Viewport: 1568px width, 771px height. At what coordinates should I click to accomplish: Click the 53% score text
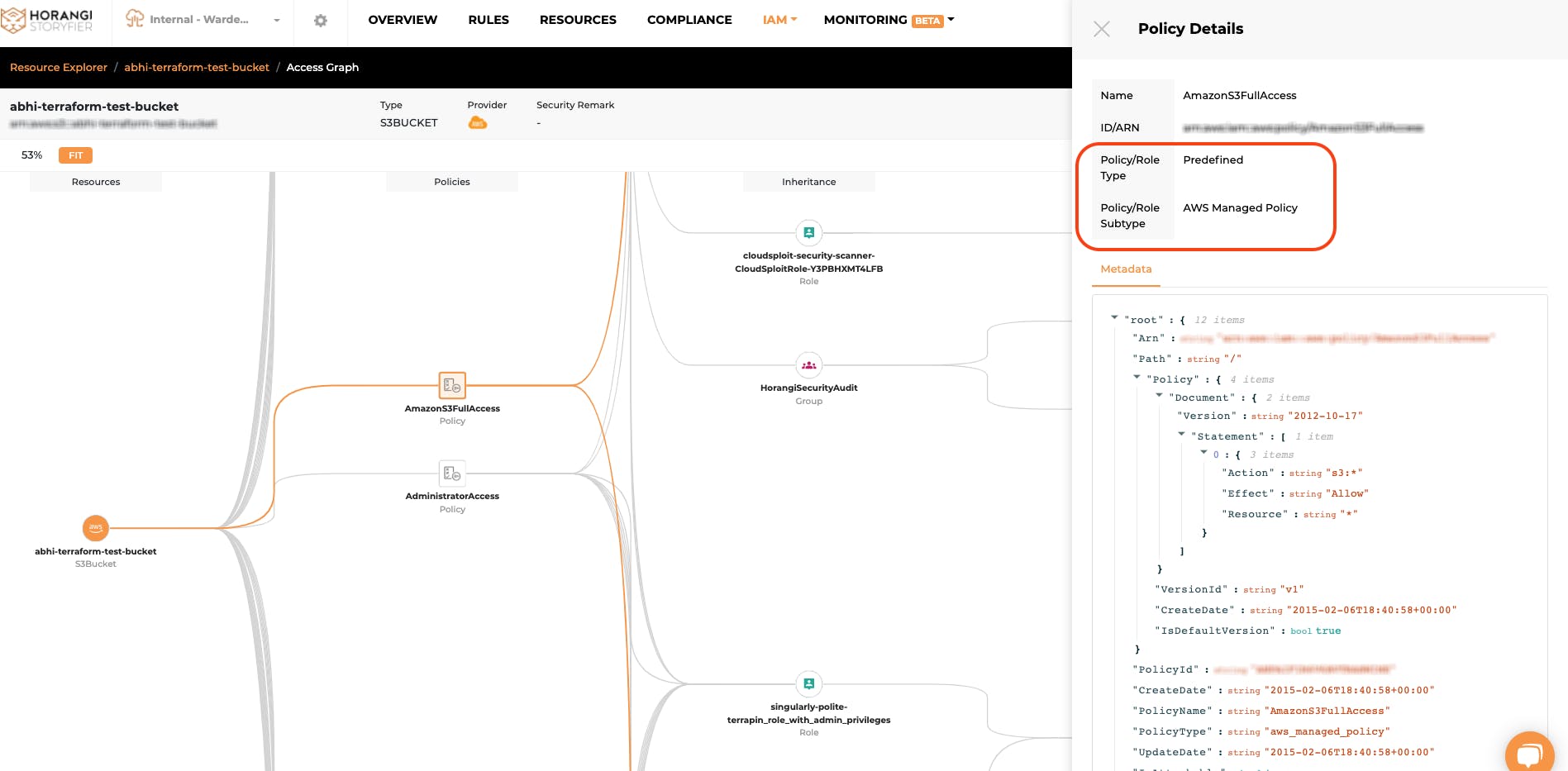coord(31,155)
